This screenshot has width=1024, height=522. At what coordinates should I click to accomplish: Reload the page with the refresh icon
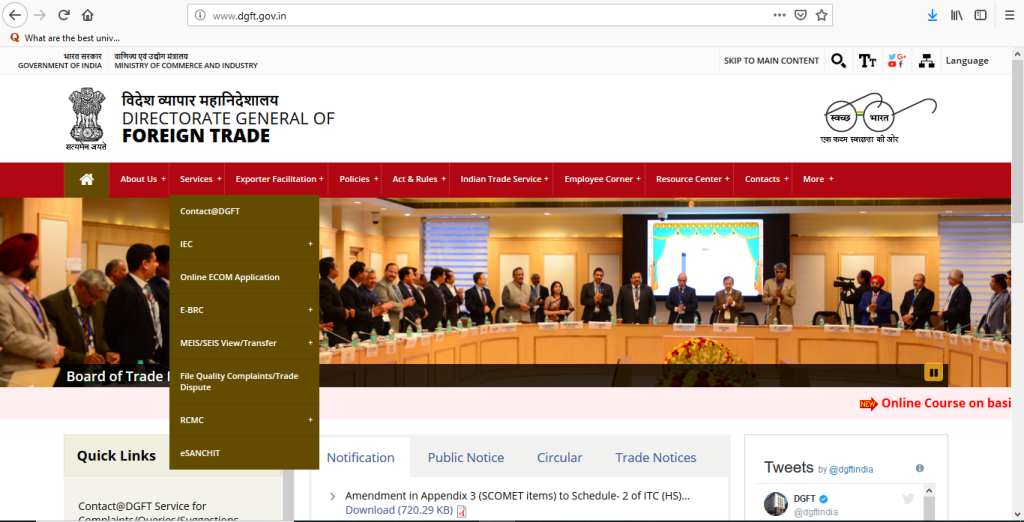tap(64, 15)
